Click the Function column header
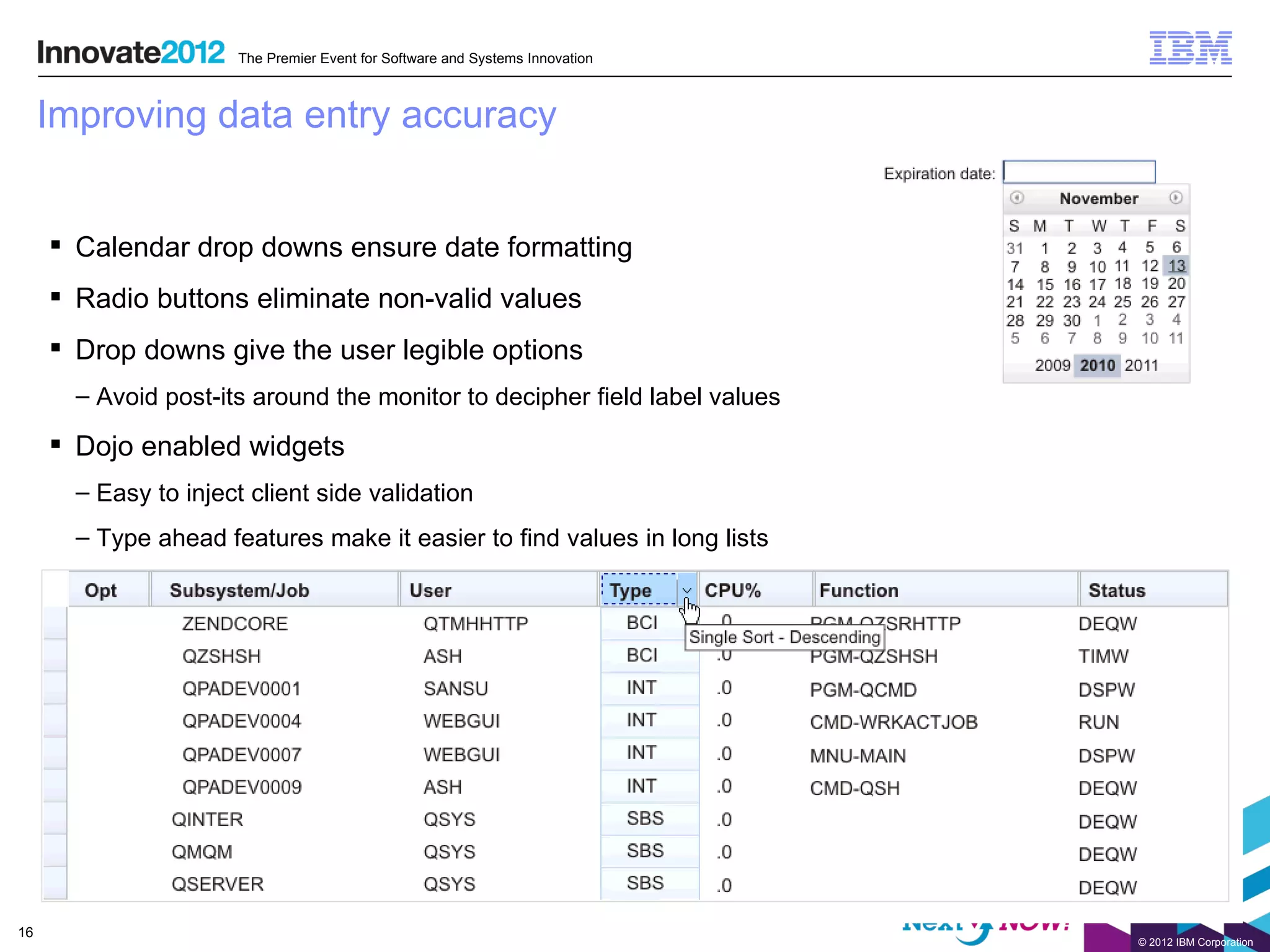 [x=946, y=590]
